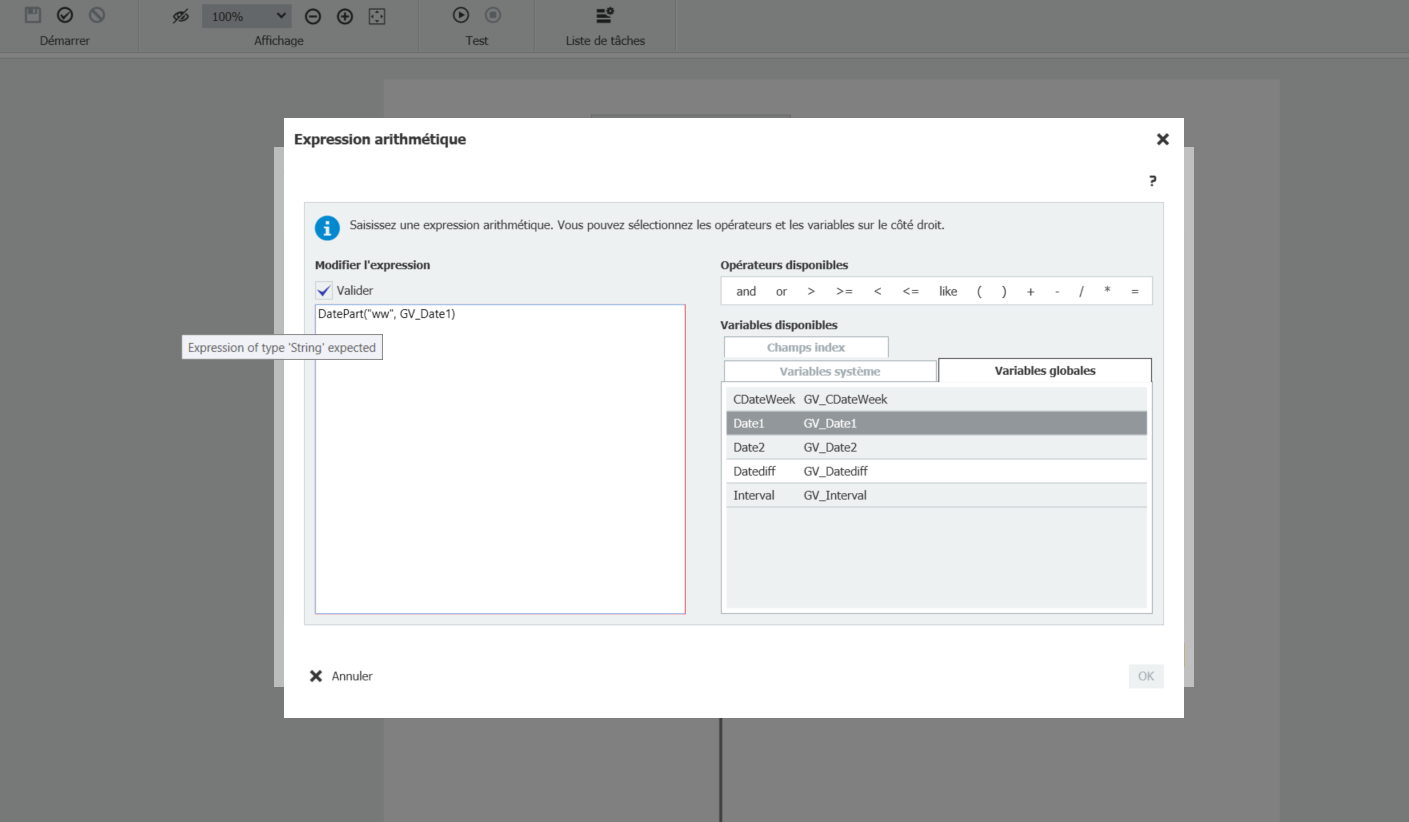Start the test with the play icon
The width and height of the screenshot is (1409, 822).
tap(461, 15)
